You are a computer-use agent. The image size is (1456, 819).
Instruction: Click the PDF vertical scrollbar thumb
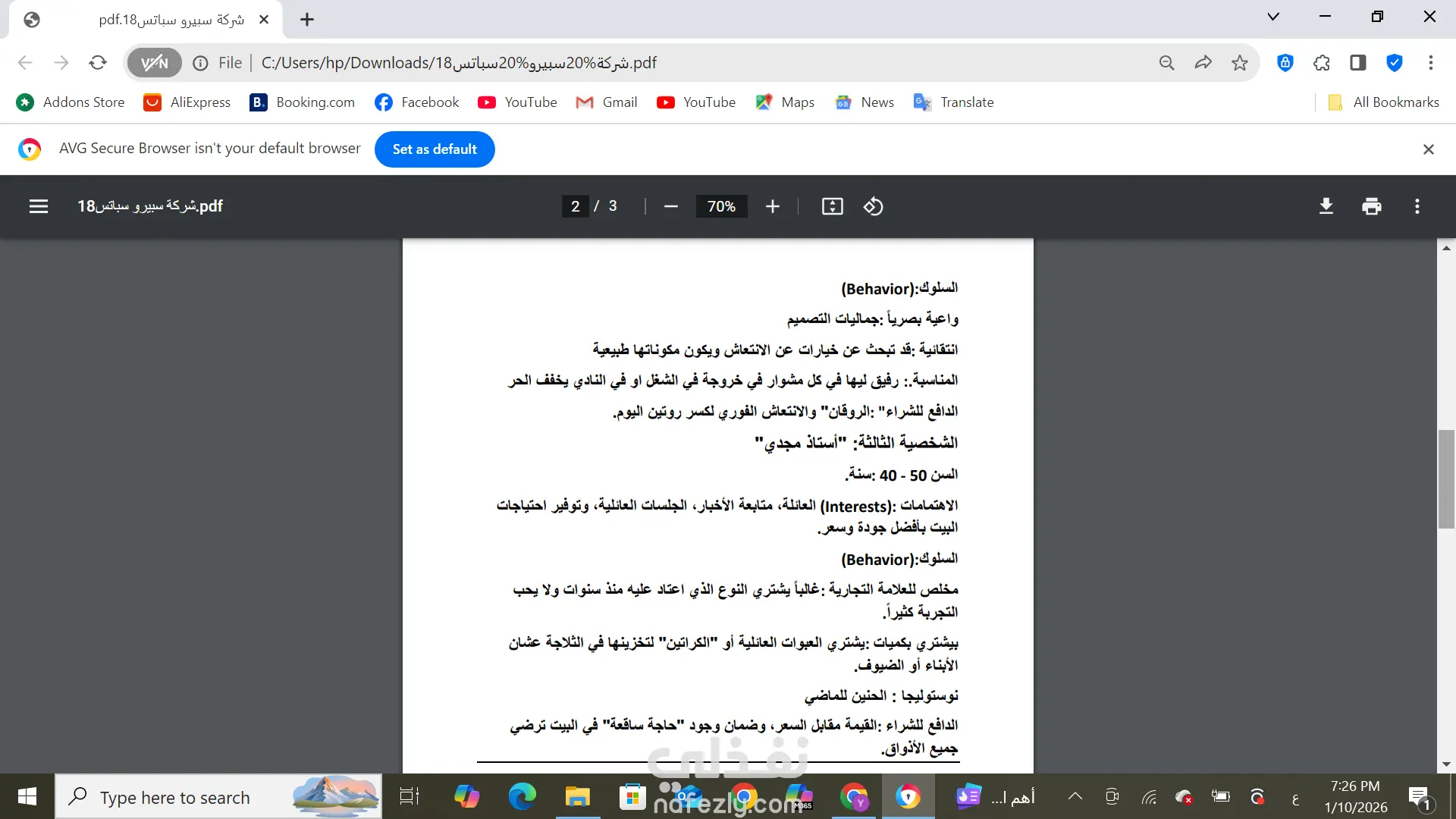[1445, 479]
